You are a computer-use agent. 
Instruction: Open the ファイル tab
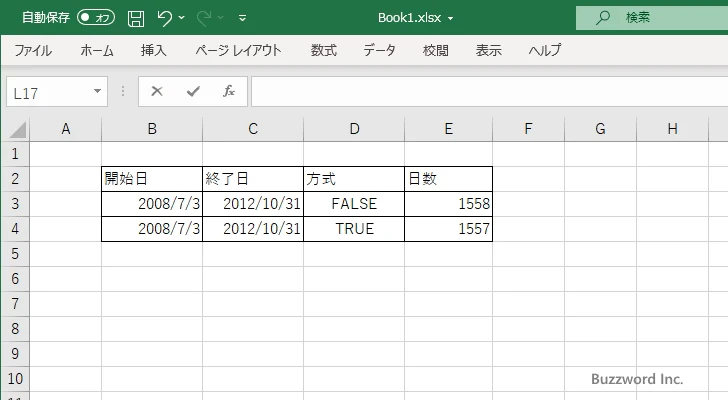[x=33, y=50]
